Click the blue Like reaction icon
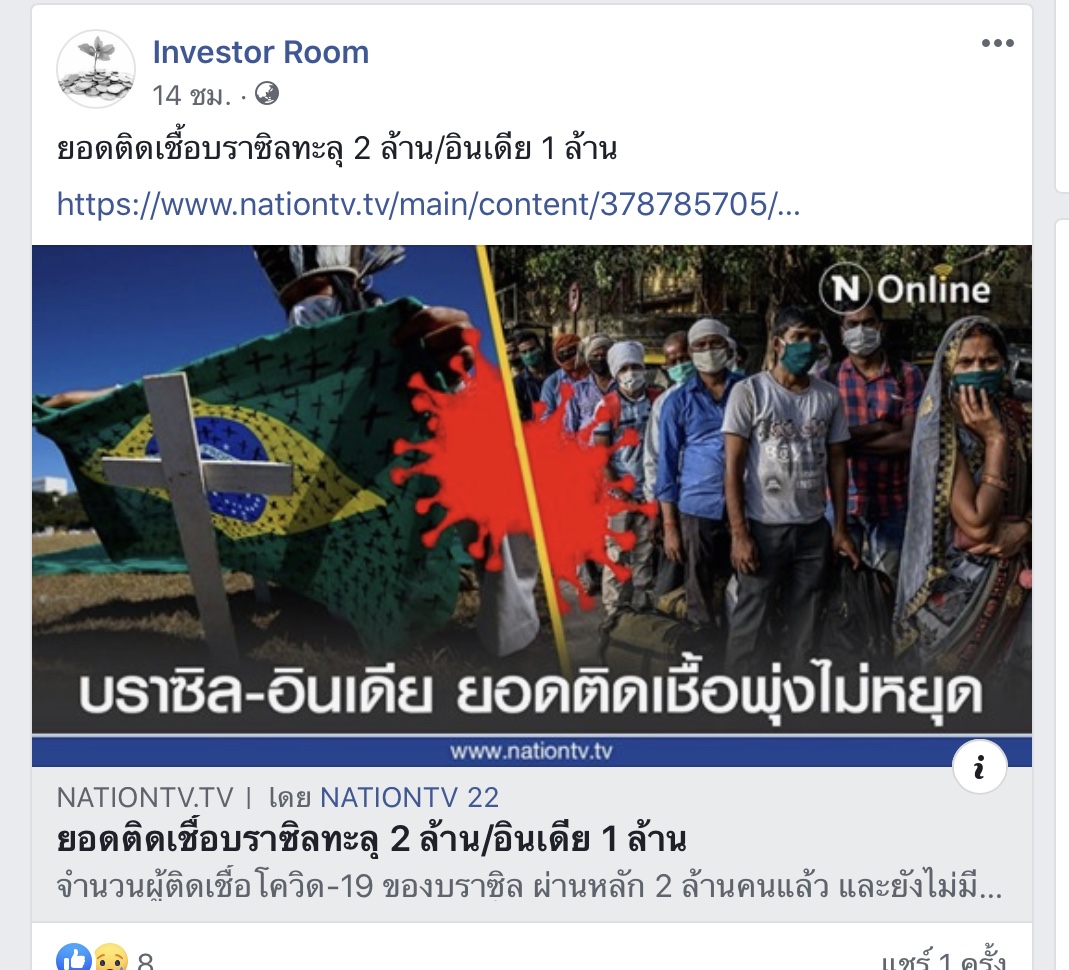The width and height of the screenshot is (1069, 970). pyautogui.click(x=73, y=957)
